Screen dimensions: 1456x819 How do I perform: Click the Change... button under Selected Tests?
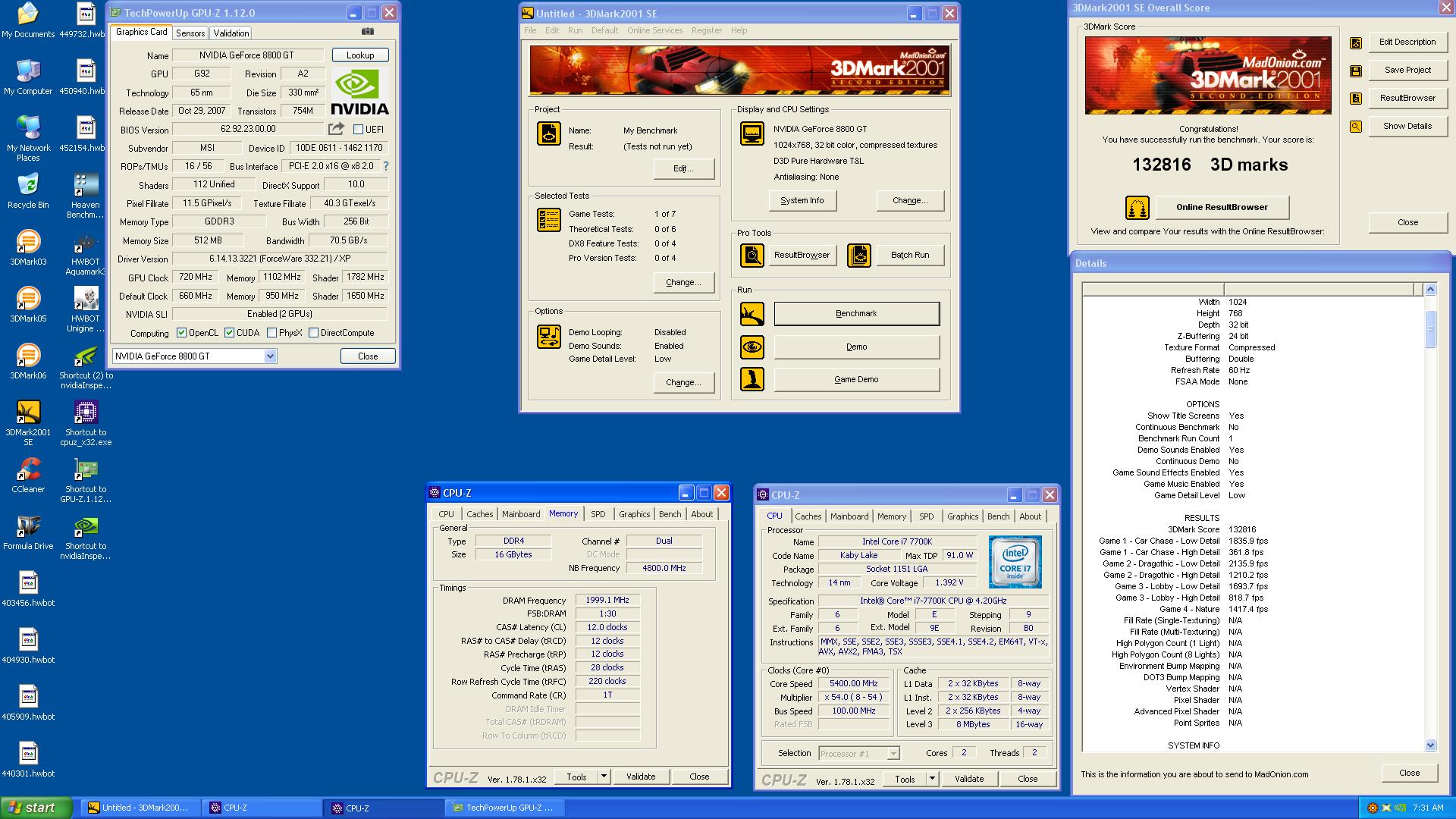[683, 282]
